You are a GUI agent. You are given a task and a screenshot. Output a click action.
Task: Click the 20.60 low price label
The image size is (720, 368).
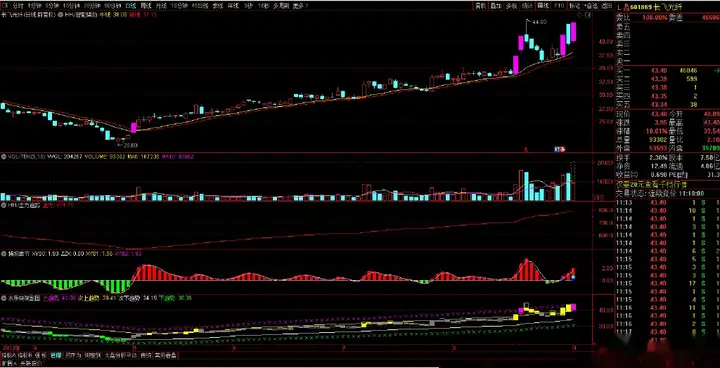tap(130, 145)
